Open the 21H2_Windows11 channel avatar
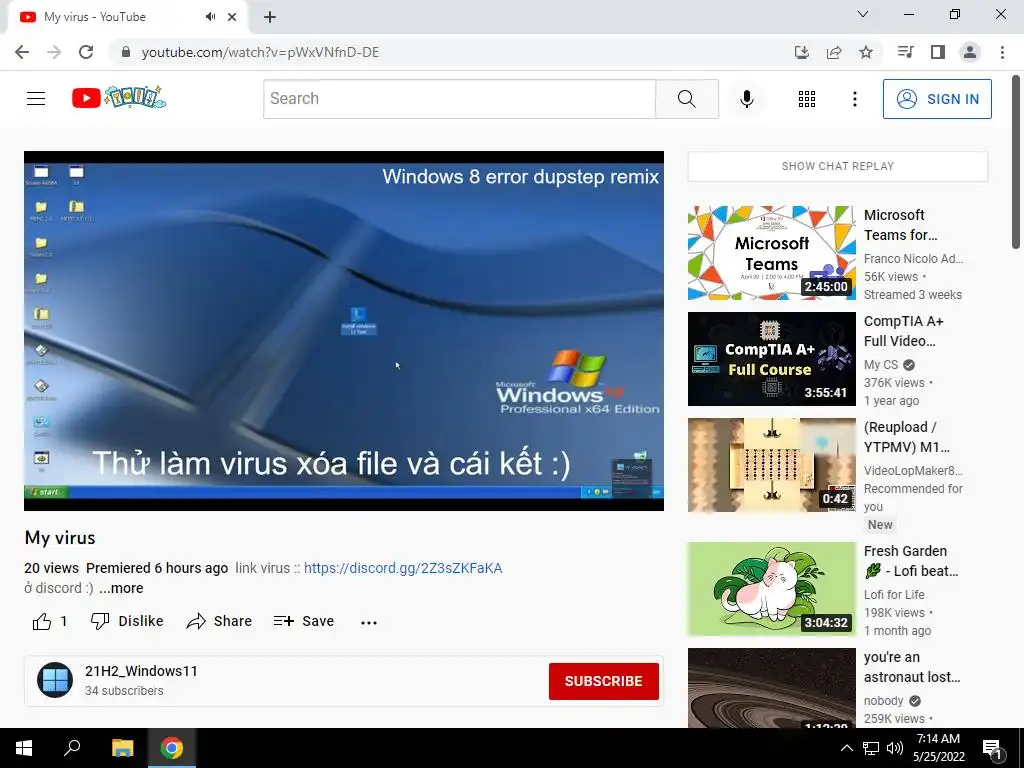 [55, 680]
